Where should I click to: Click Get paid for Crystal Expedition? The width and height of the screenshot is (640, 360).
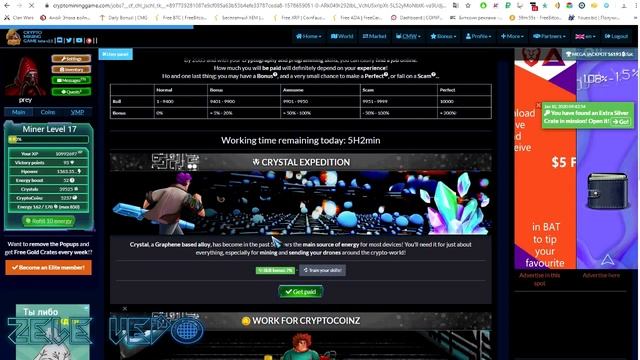301,292
